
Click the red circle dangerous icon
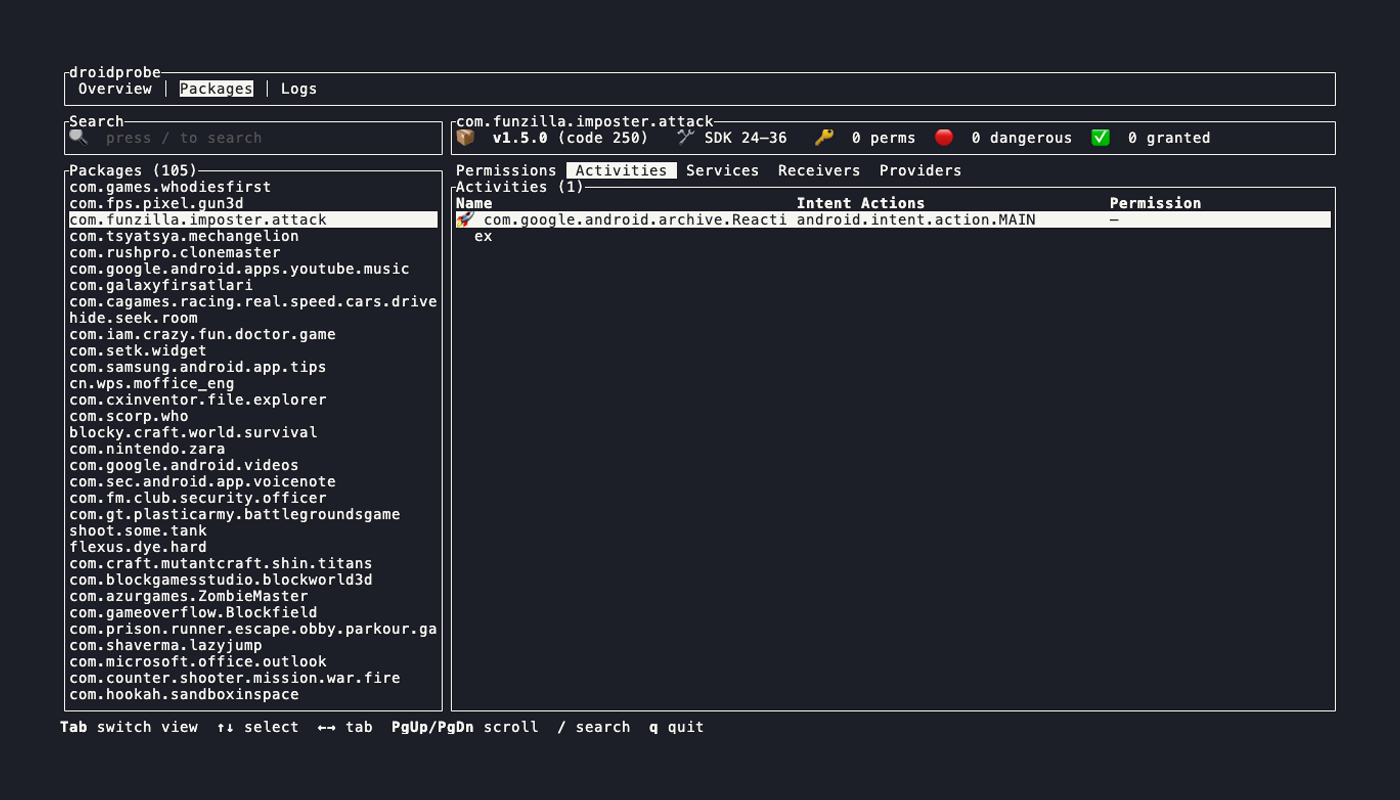click(x=944, y=138)
